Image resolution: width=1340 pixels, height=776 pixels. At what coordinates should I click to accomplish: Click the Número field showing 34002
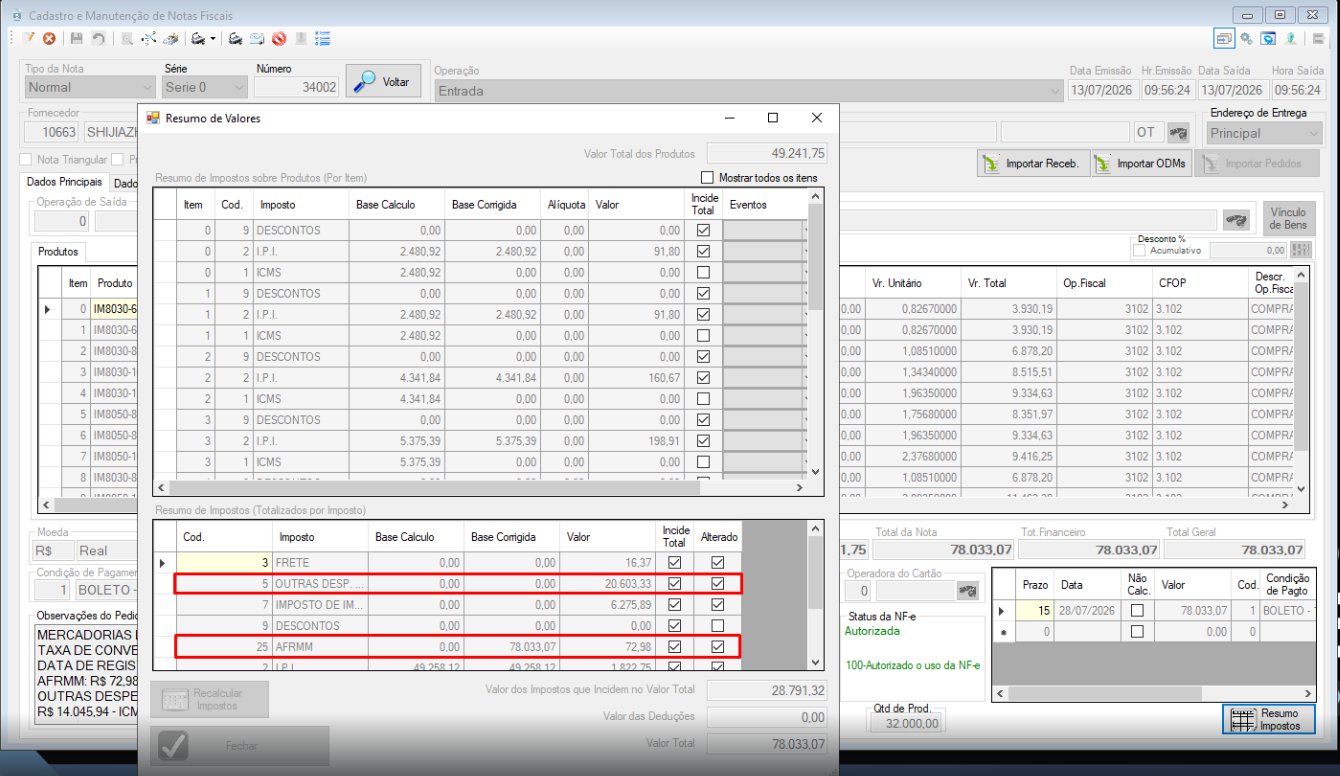tap(296, 87)
